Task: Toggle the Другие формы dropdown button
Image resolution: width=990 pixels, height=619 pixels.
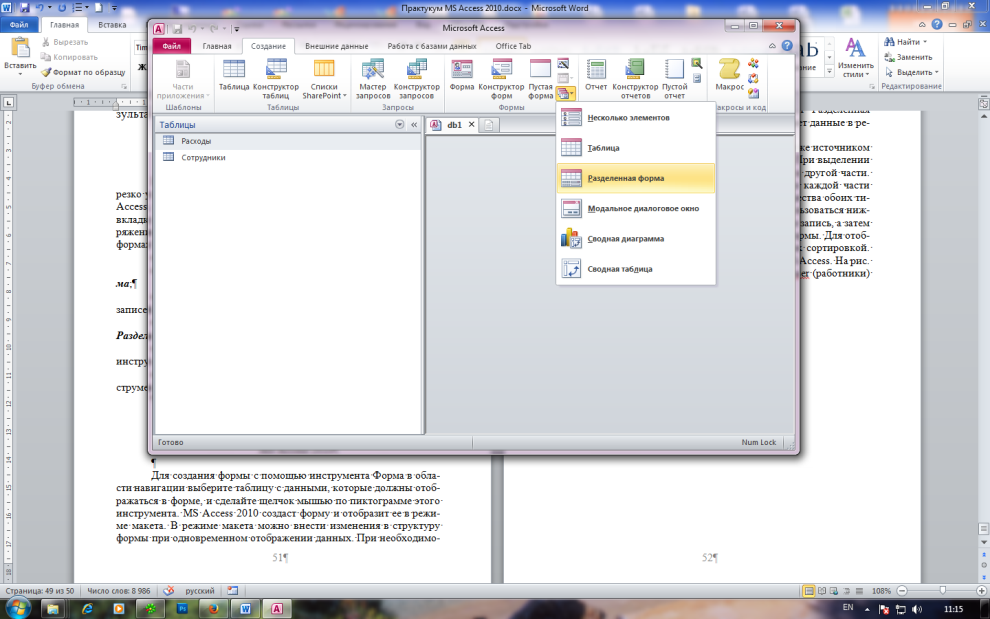Action: (564, 93)
